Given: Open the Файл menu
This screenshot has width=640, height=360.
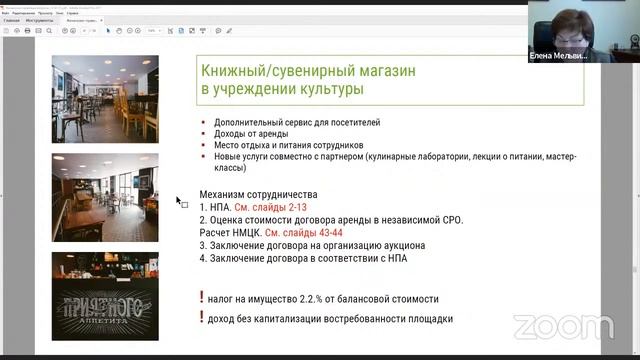Looking at the screenshot, I should click(x=5, y=13).
